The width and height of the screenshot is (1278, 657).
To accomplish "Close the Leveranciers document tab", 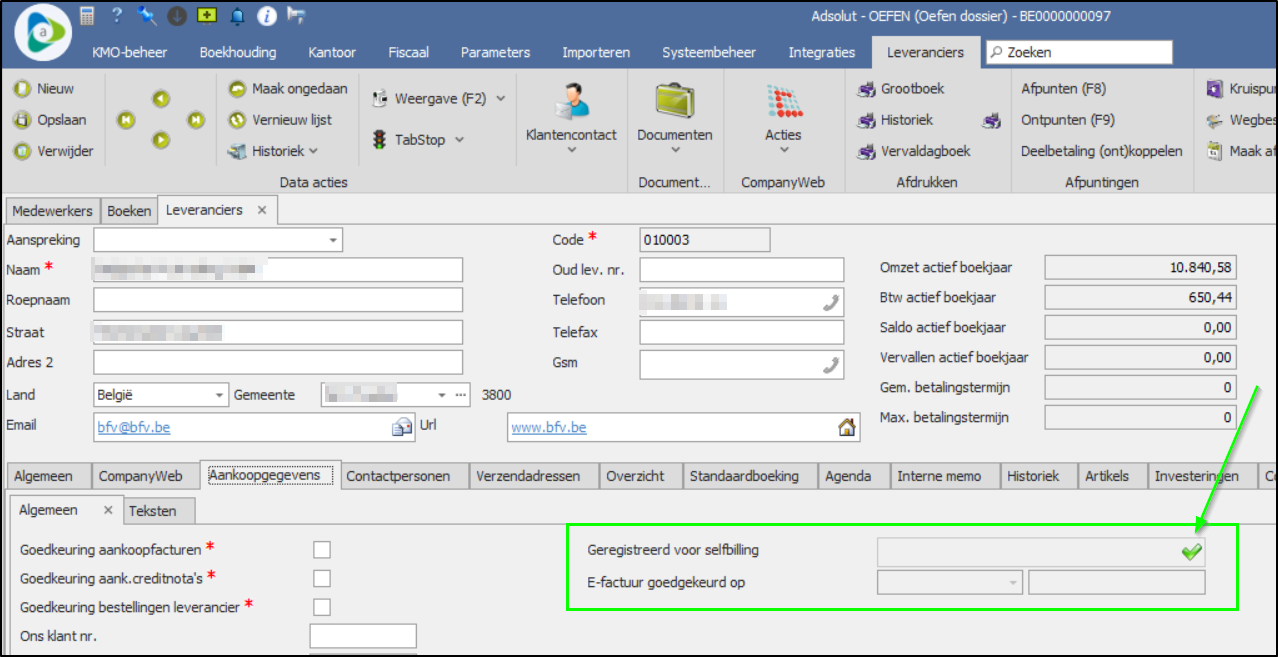I will coord(262,210).
